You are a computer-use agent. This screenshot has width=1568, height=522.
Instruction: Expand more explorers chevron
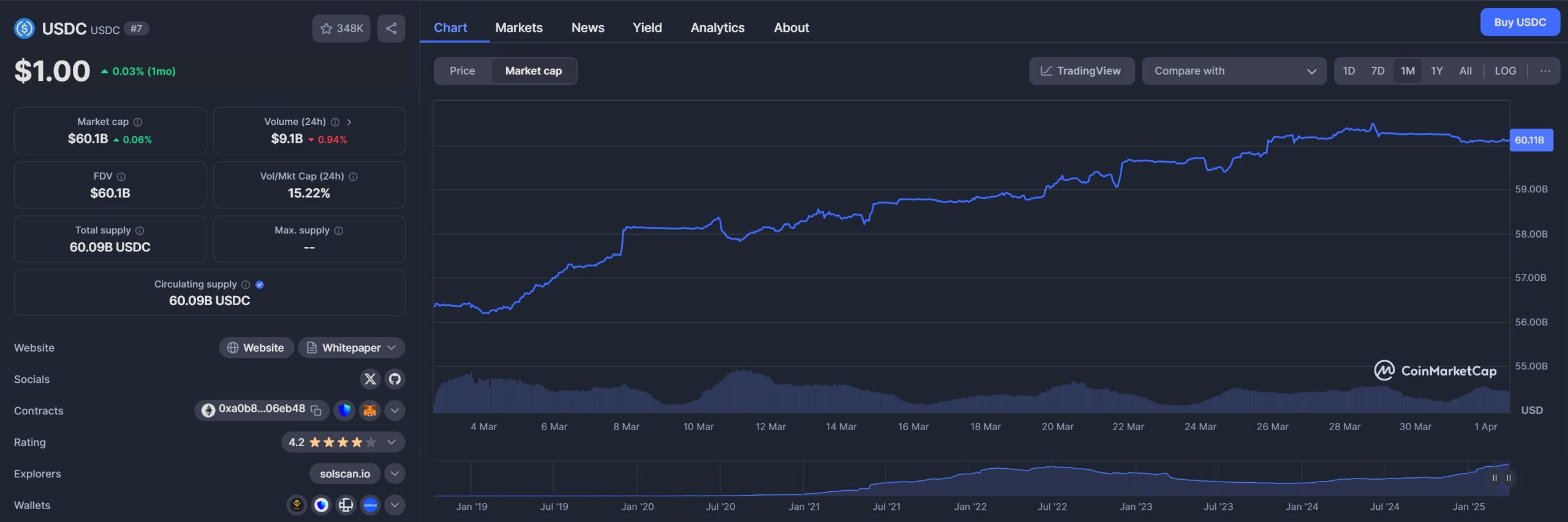(395, 474)
